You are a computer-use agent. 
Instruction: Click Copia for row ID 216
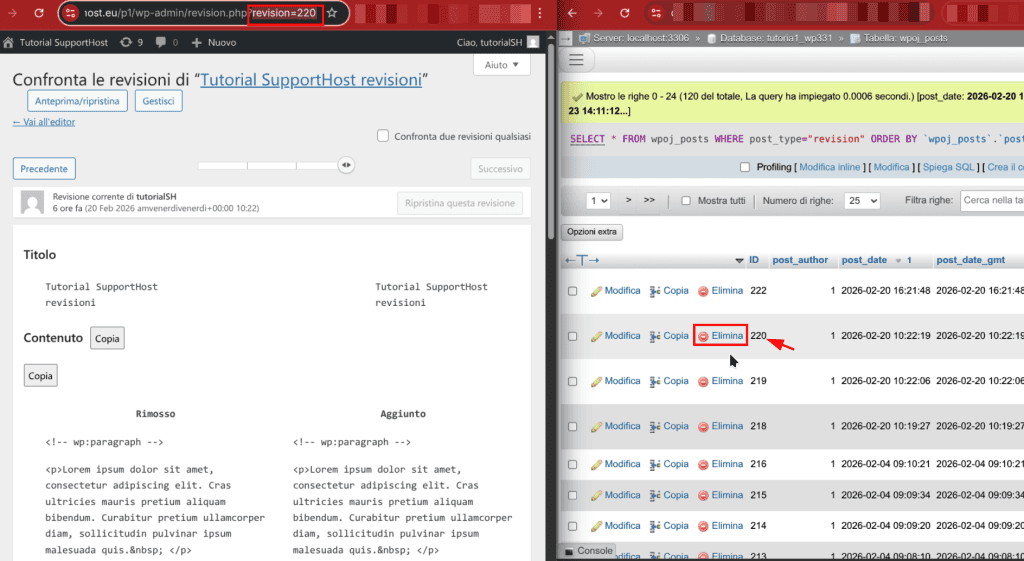(x=669, y=464)
